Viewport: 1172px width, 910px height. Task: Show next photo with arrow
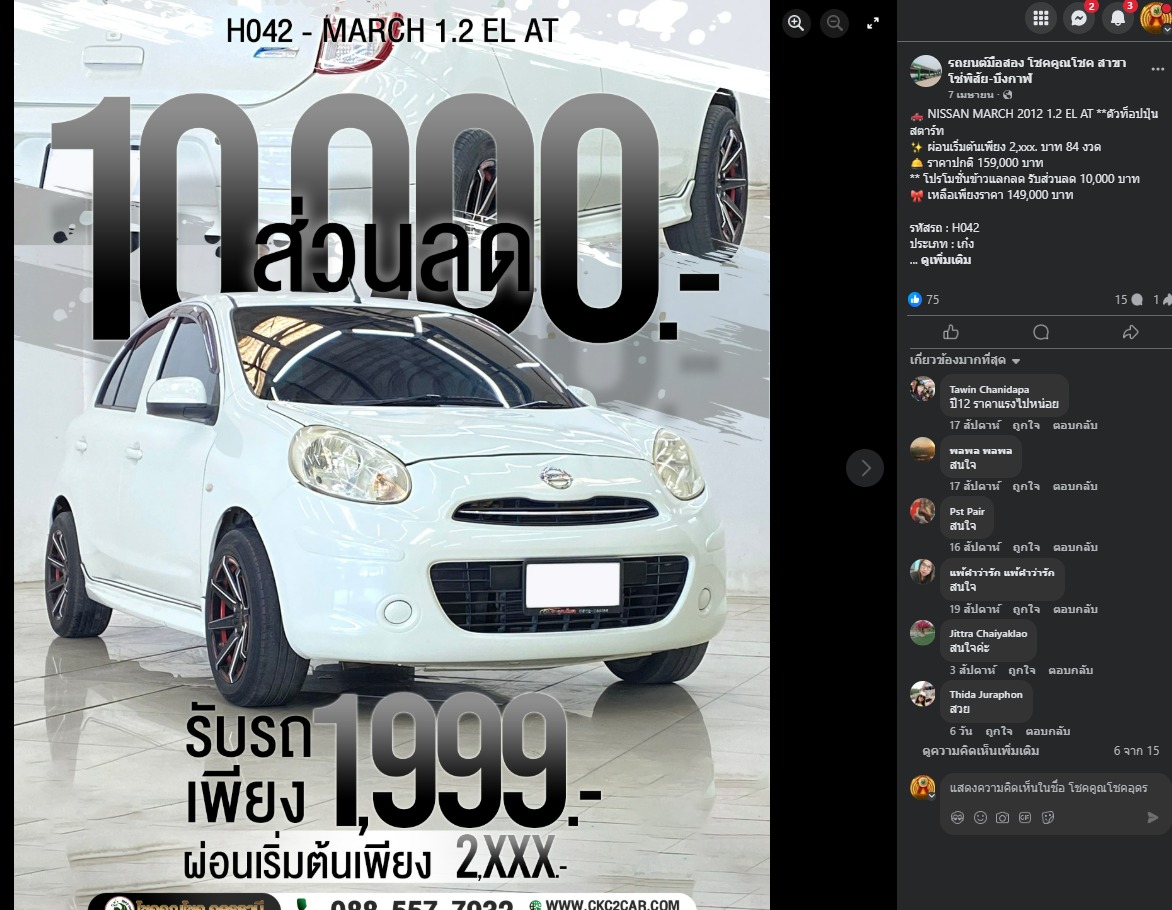click(x=865, y=468)
